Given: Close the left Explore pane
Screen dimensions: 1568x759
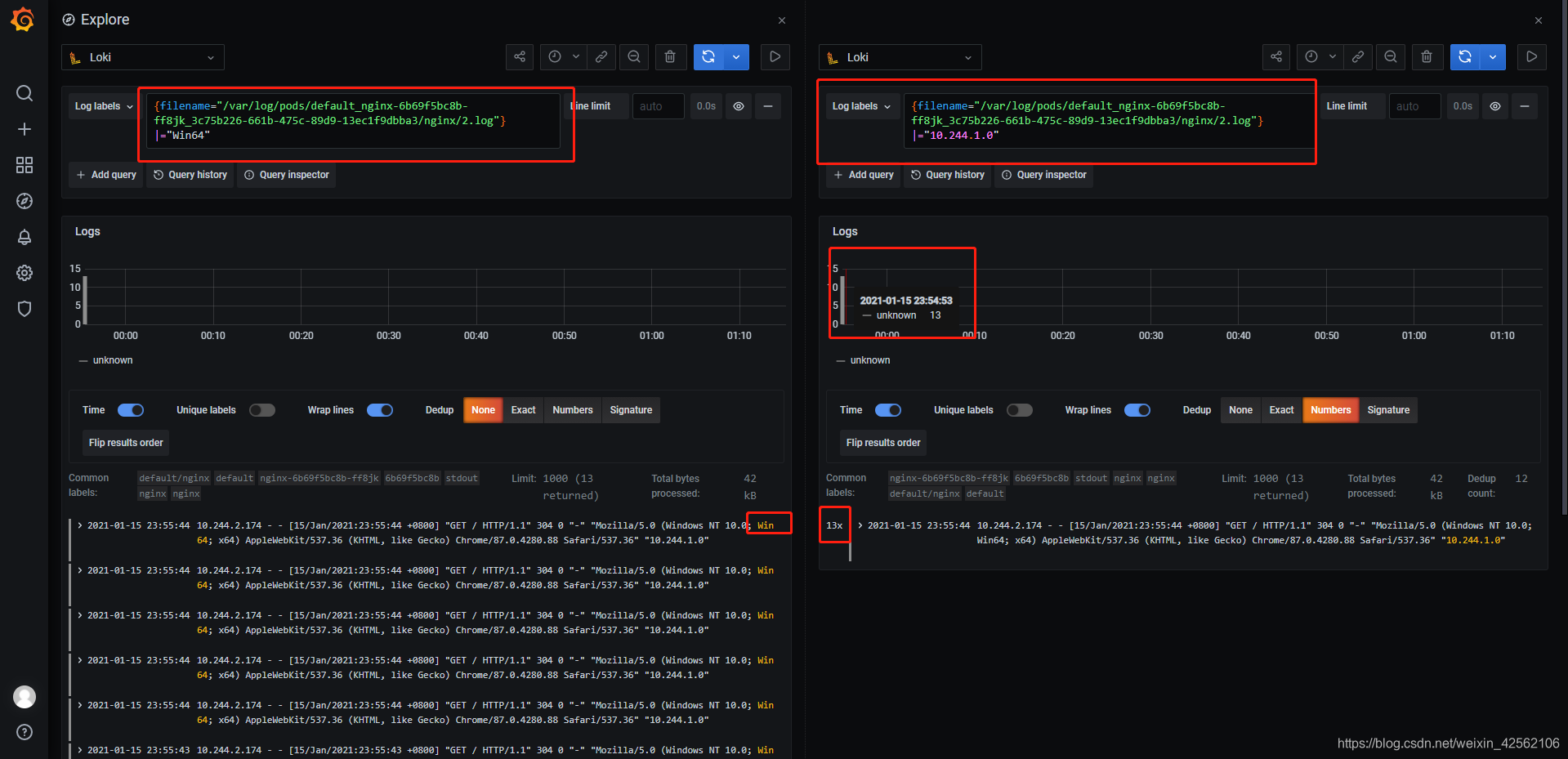Looking at the screenshot, I should click(782, 20).
